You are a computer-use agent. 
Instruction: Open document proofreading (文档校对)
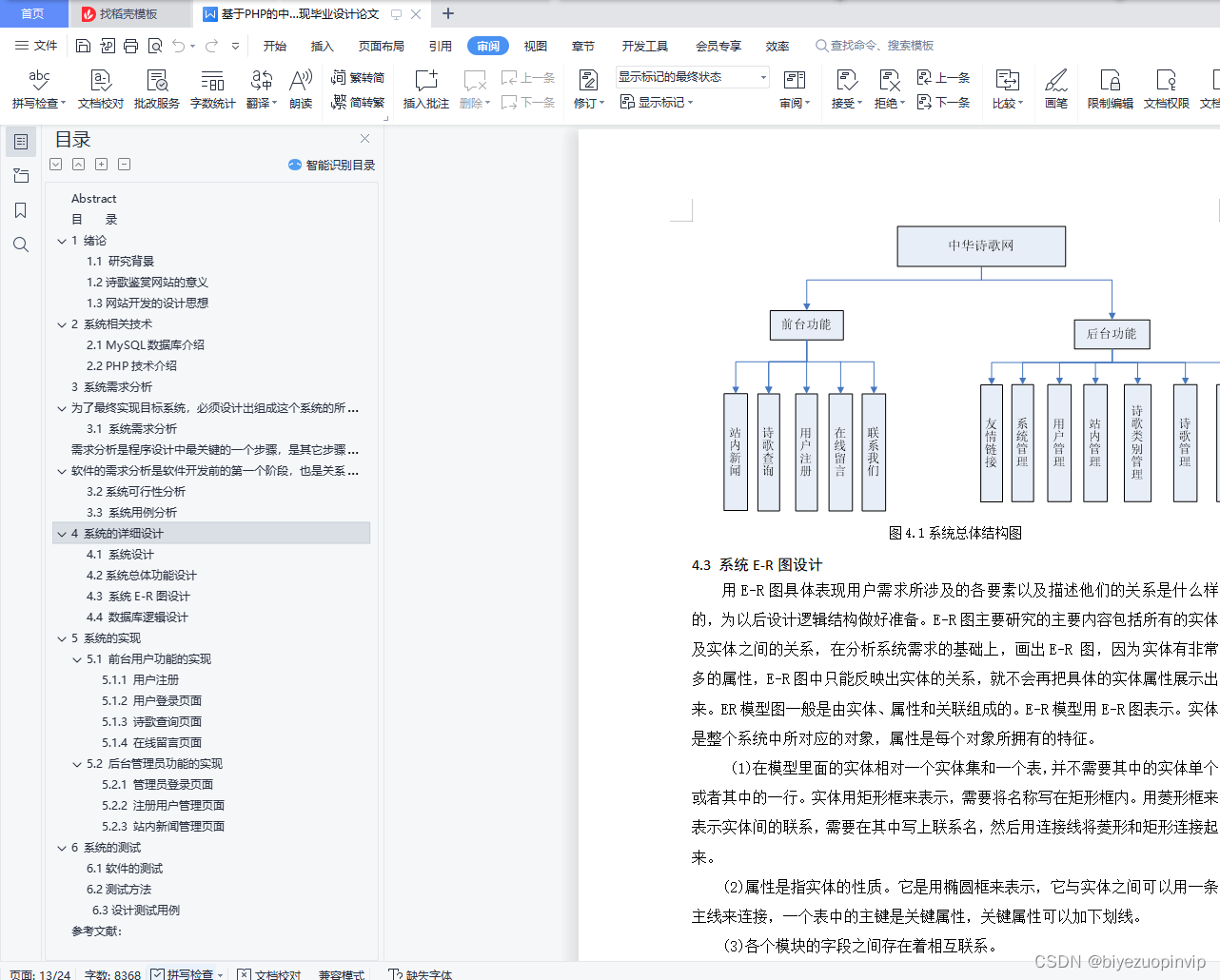point(101,89)
